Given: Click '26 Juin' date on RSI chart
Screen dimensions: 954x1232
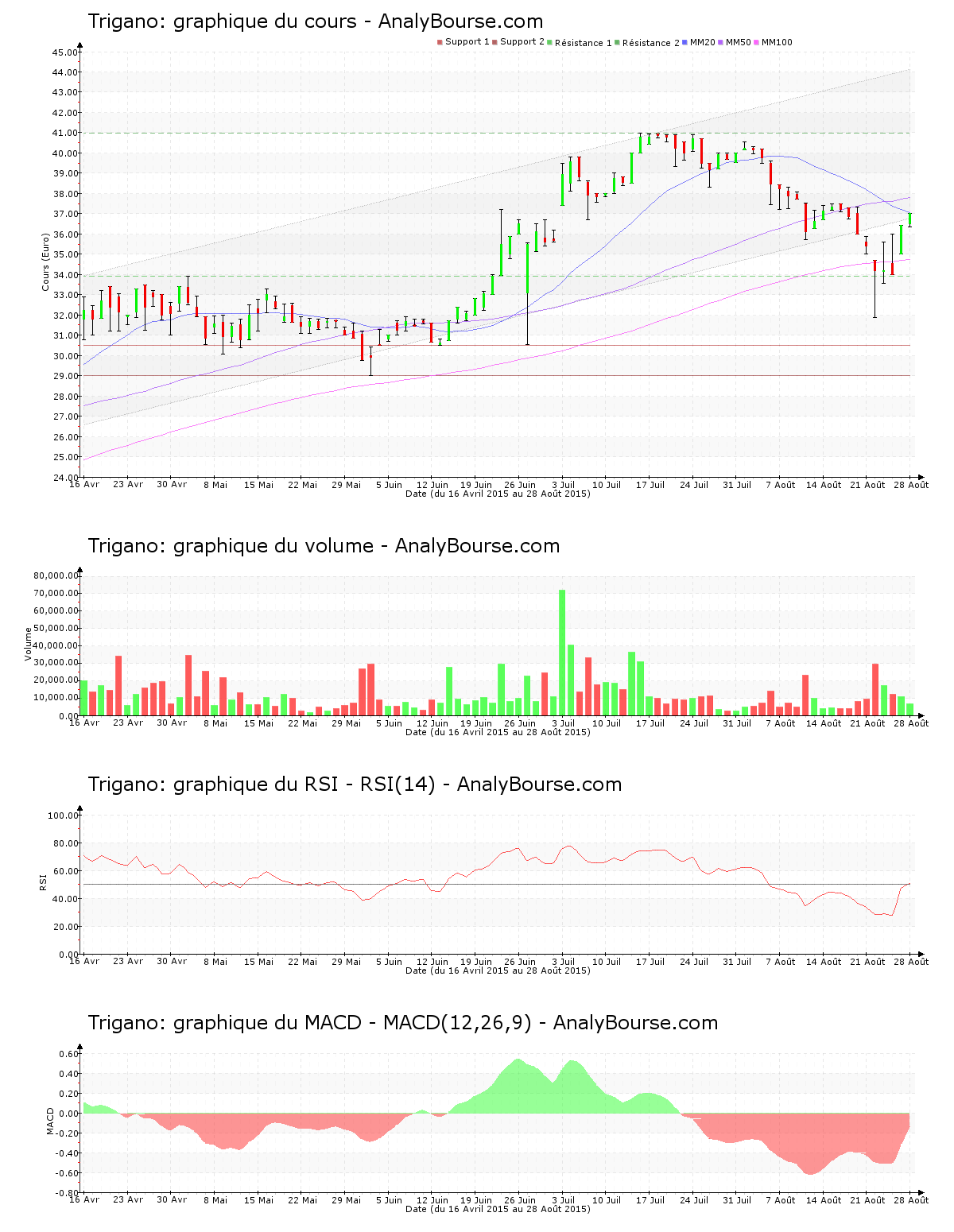Looking at the screenshot, I should click(520, 962).
